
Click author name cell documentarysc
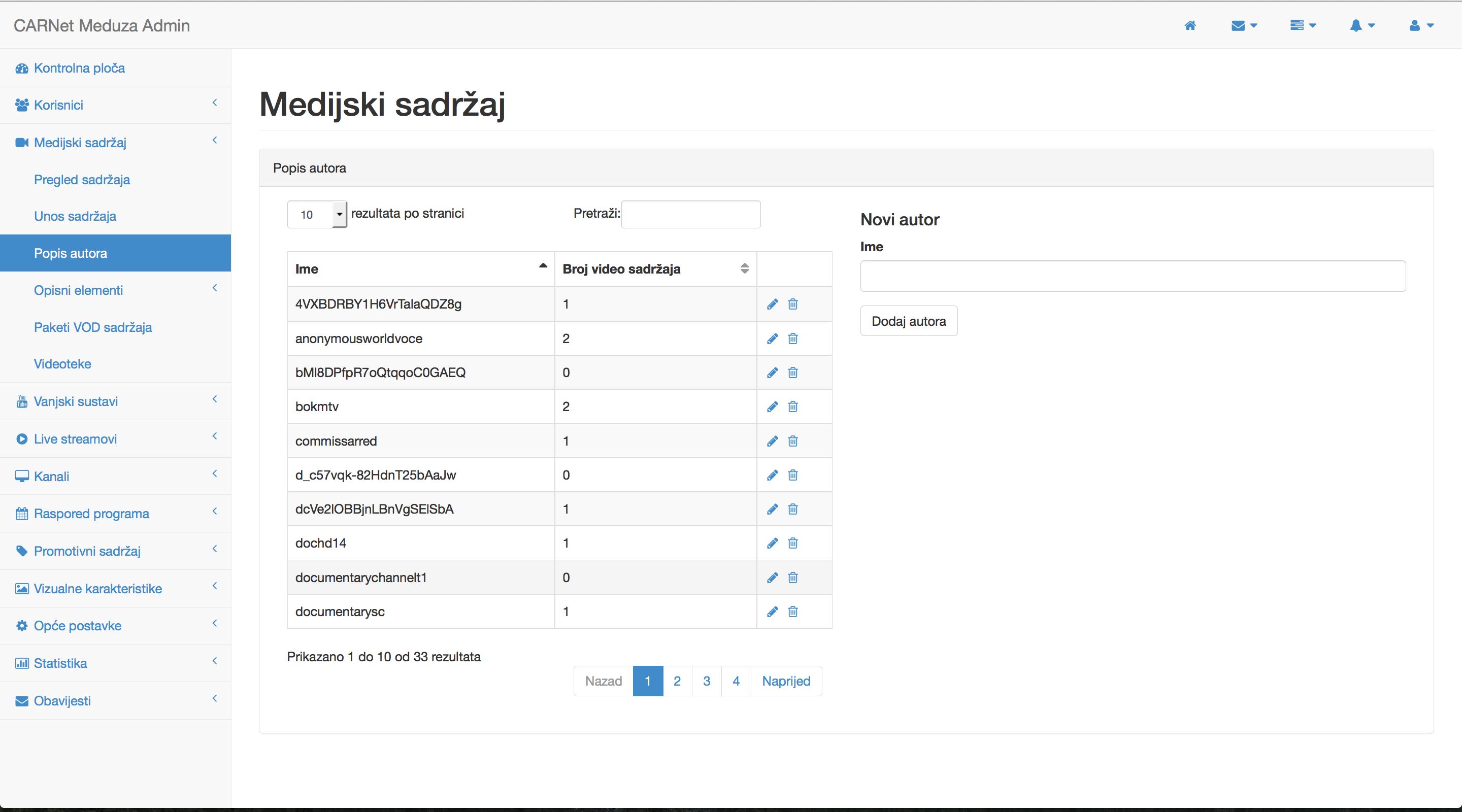point(420,612)
